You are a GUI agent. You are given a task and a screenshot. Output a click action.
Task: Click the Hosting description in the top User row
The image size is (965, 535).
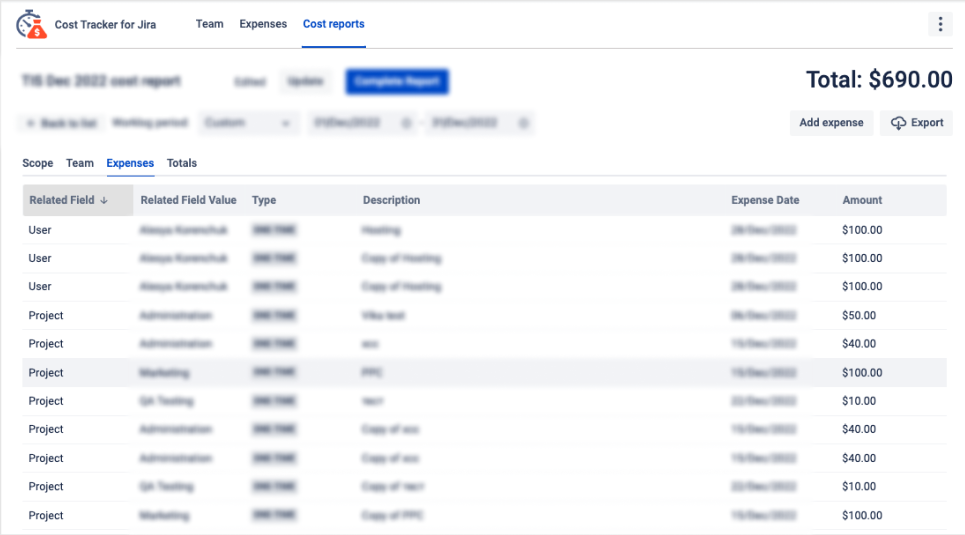(x=381, y=230)
